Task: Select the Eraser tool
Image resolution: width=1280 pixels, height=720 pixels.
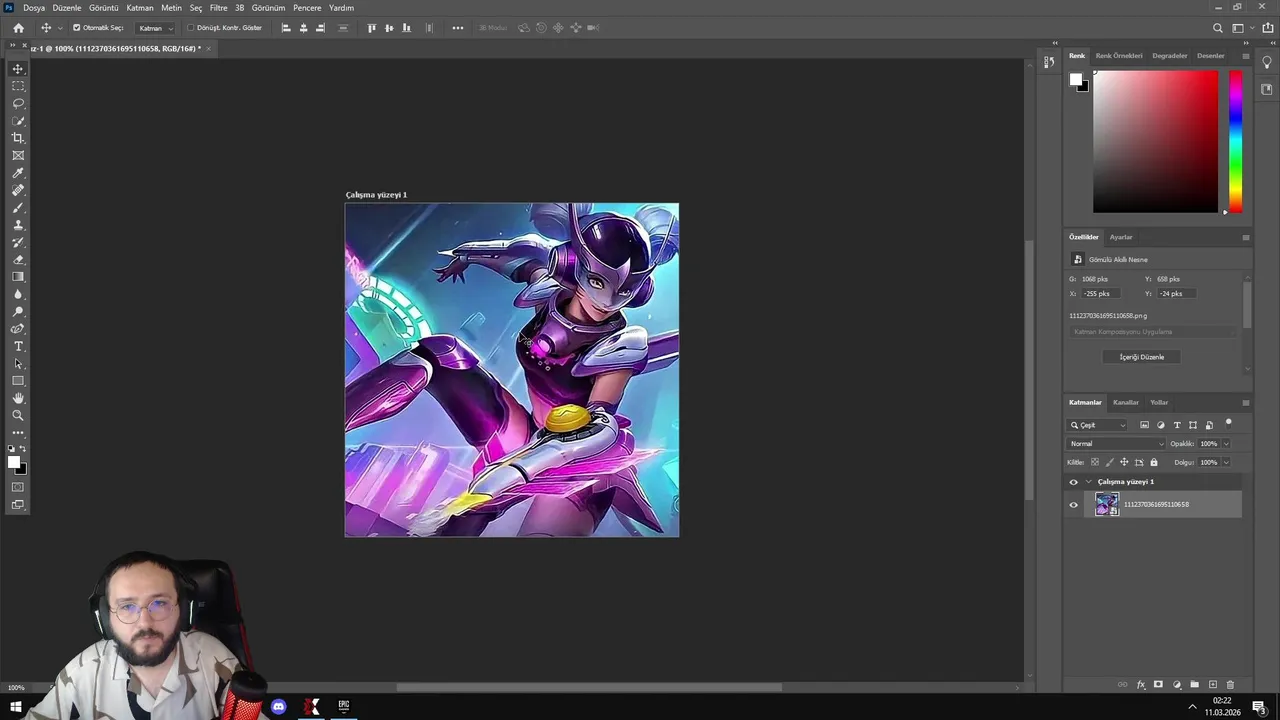Action: pyautogui.click(x=18, y=259)
